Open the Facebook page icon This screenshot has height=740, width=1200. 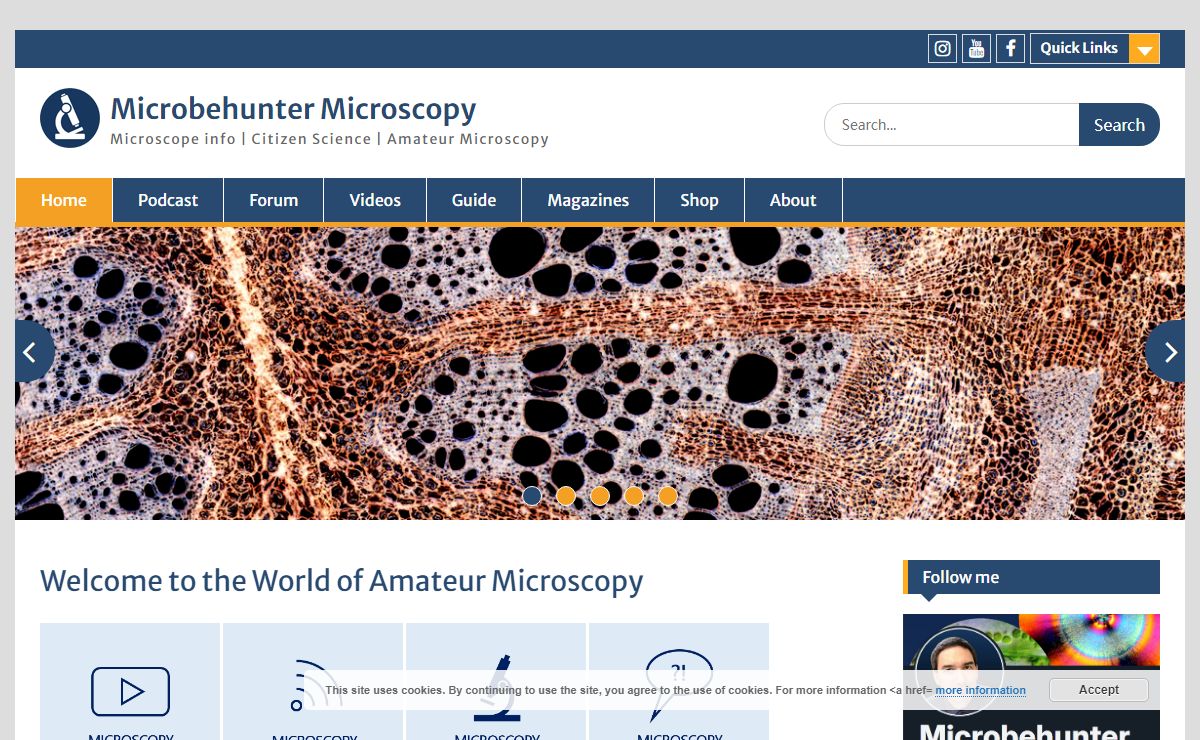pyautogui.click(x=1010, y=48)
